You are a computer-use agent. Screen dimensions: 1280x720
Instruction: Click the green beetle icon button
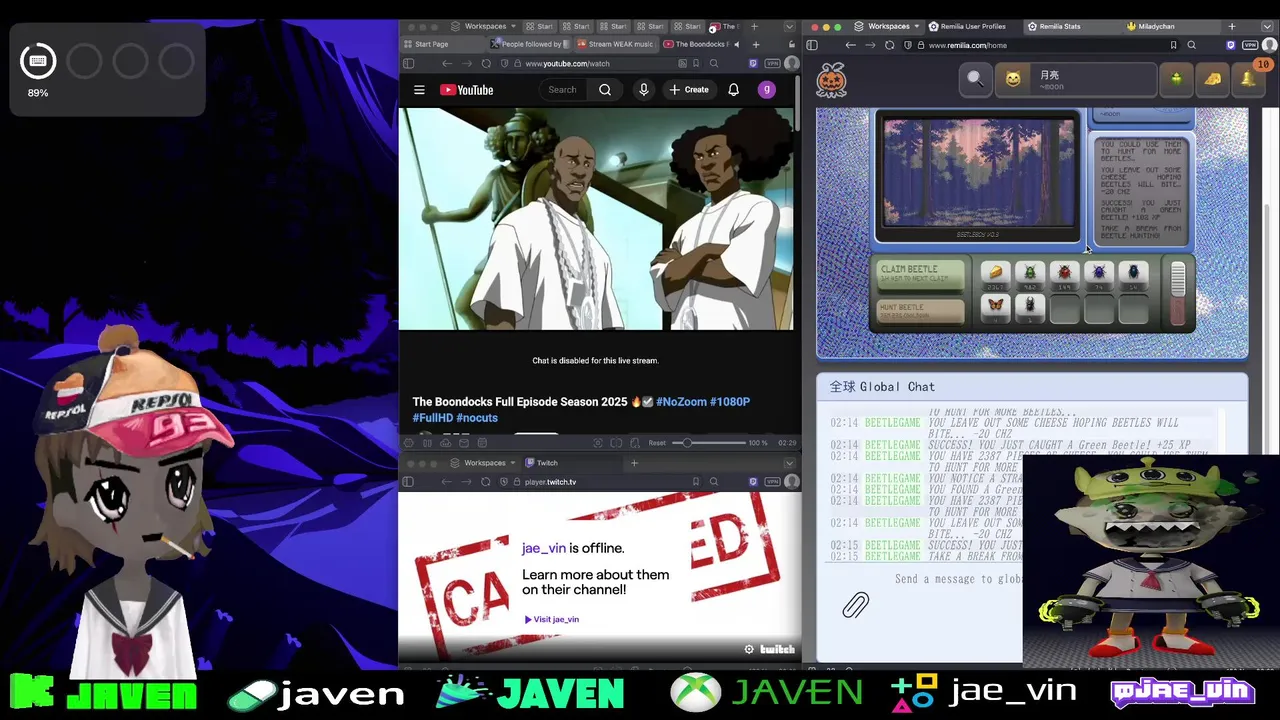click(x=1176, y=79)
